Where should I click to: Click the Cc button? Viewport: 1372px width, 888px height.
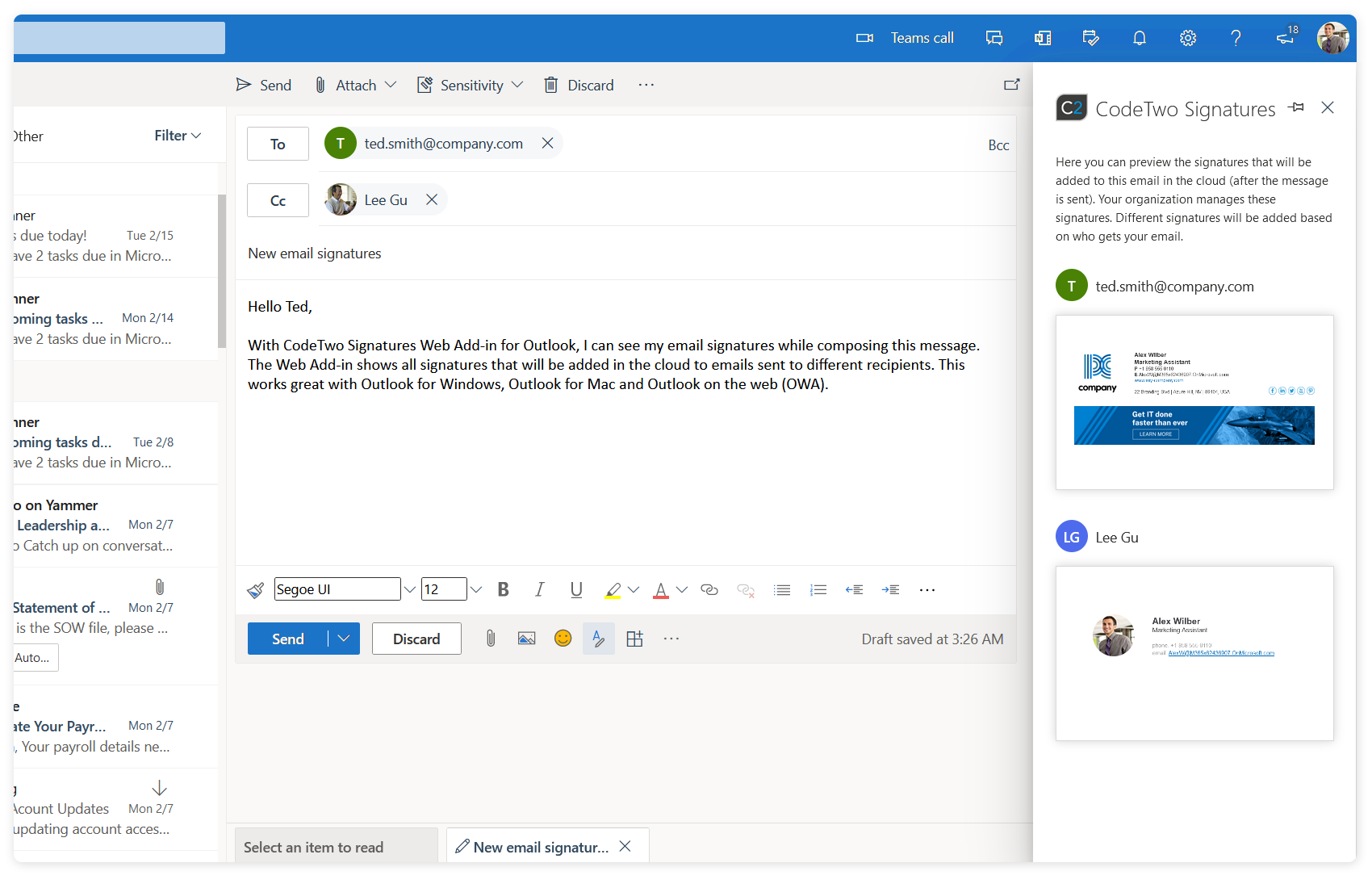[x=278, y=200]
